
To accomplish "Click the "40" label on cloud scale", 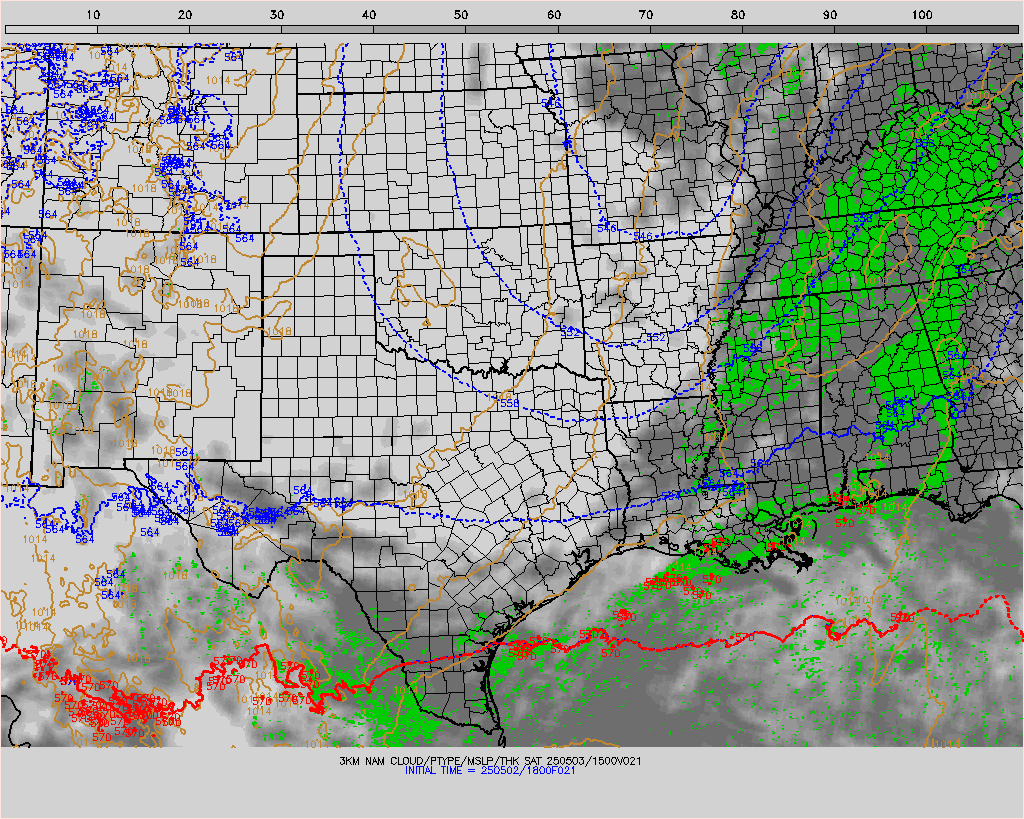I will click(369, 15).
